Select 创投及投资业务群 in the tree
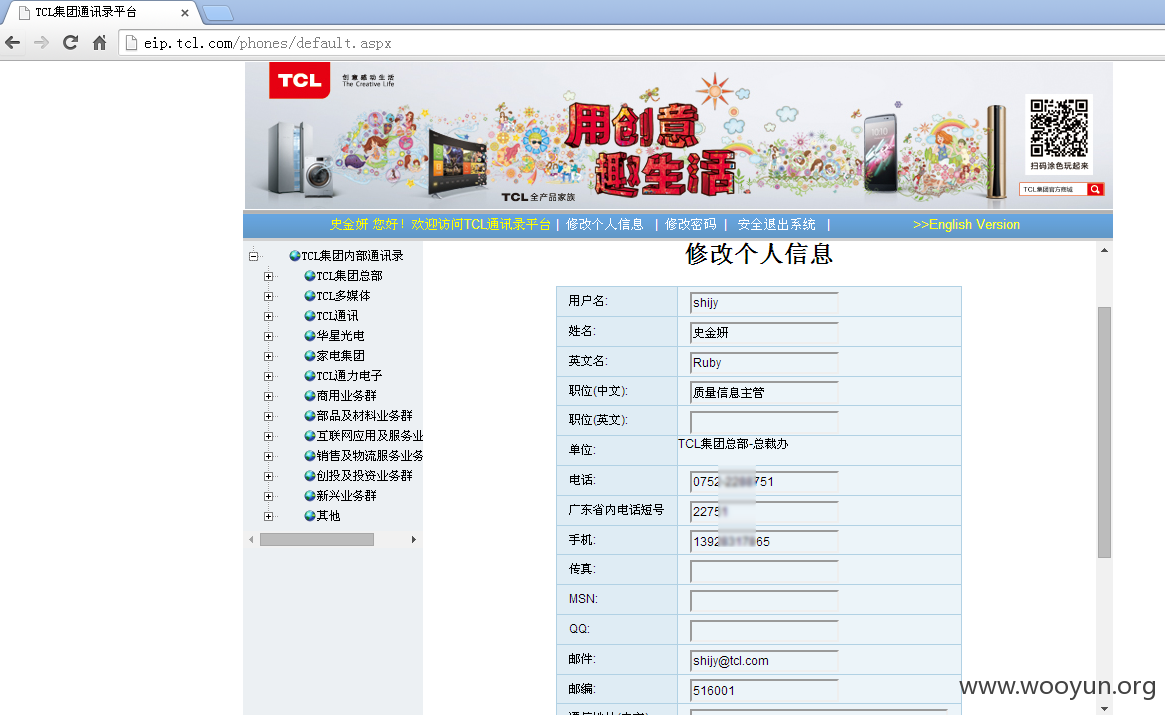 tap(364, 476)
